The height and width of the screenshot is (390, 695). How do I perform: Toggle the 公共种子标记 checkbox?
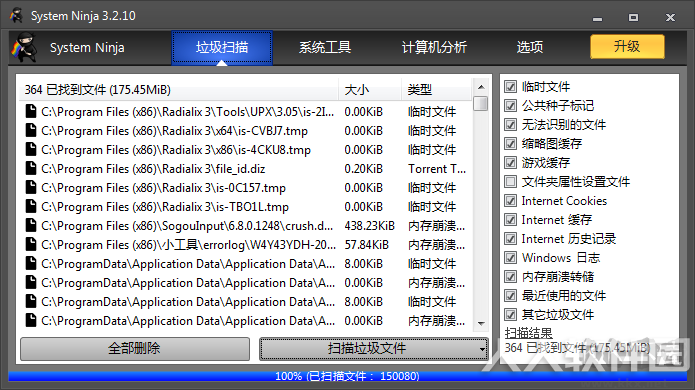tap(511, 105)
